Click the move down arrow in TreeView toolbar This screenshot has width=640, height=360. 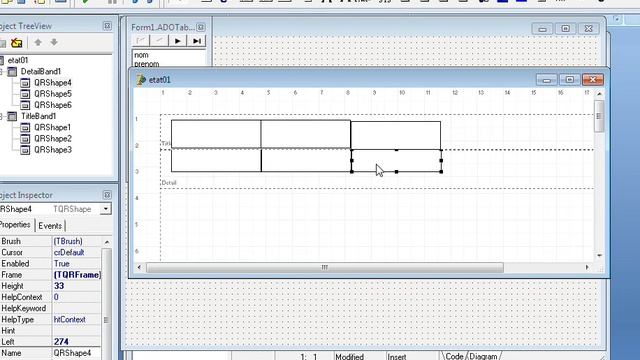point(53,42)
